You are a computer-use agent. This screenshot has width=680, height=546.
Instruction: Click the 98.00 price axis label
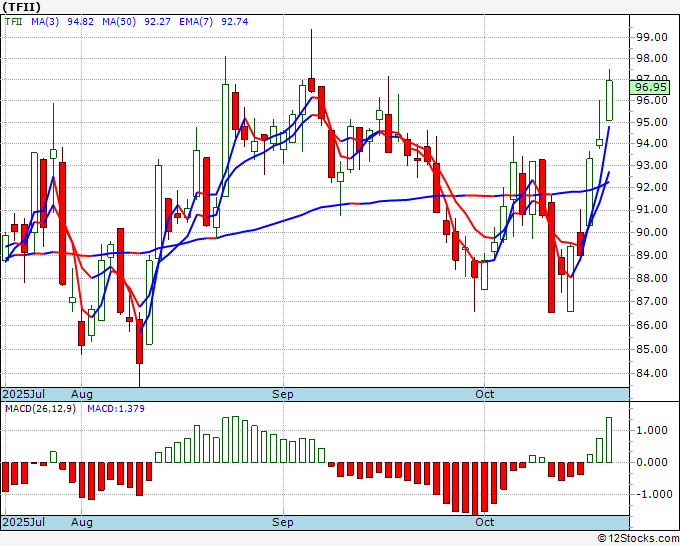pyautogui.click(x=651, y=58)
